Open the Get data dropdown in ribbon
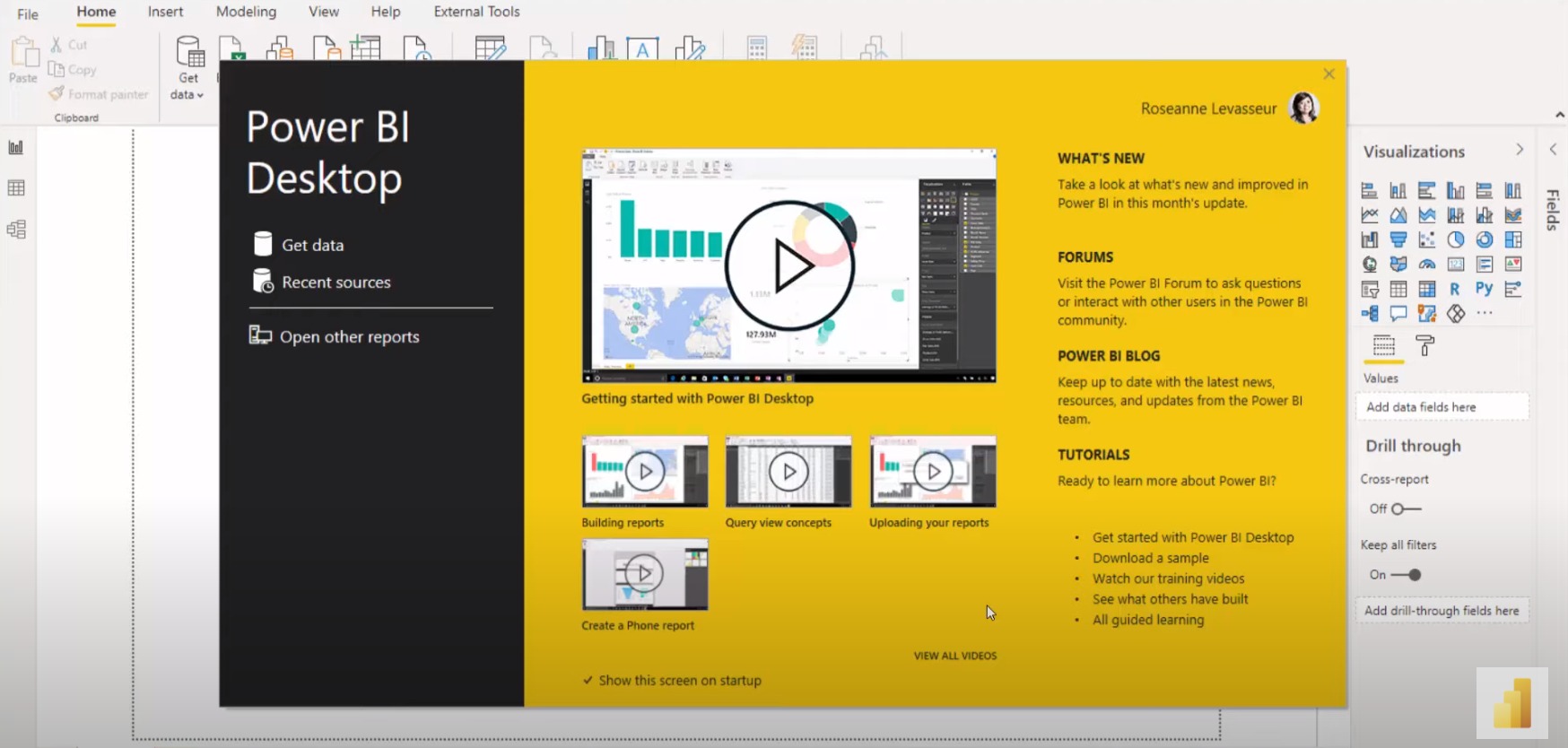This screenshot has width=1568, height=748. 187,68
